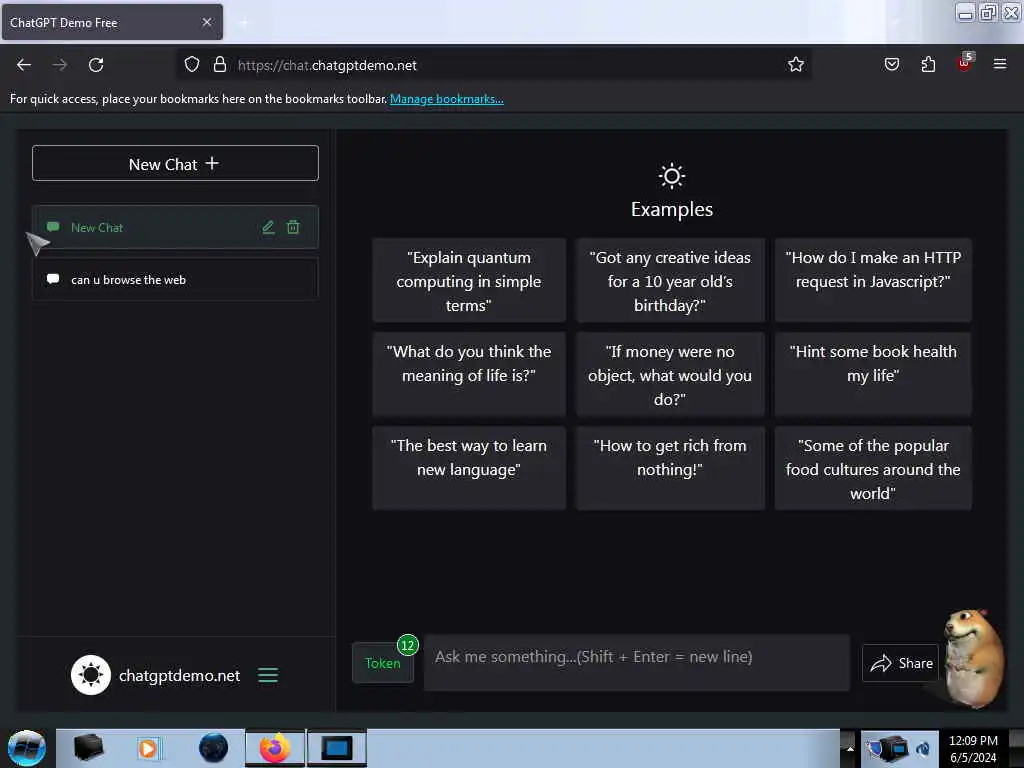Viewport: 1024px width, 768px height.
Task: Click the blue monitor taskbar window icon
Action: point(336,748)
